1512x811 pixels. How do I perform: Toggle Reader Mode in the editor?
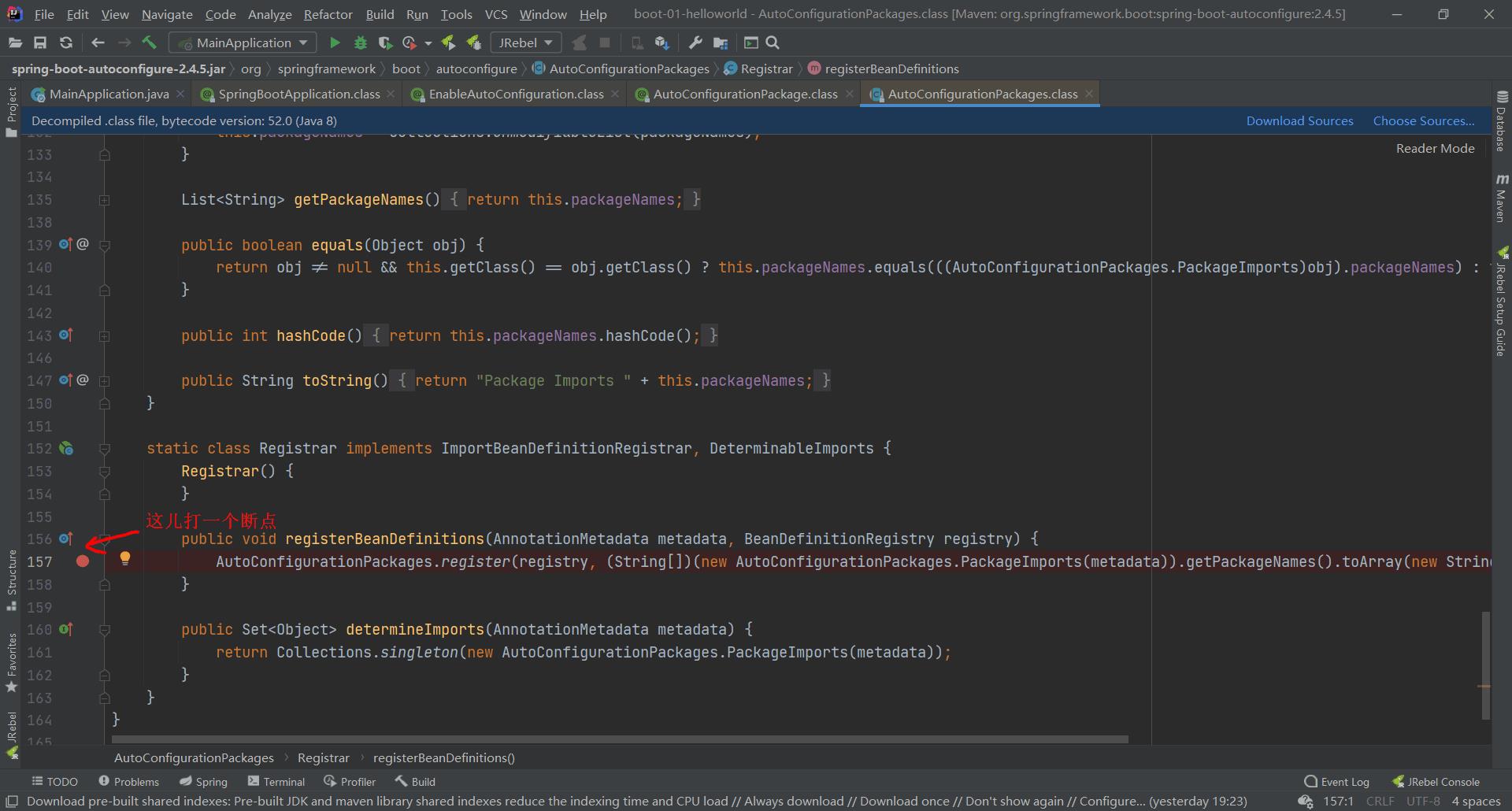(1435, 148)
